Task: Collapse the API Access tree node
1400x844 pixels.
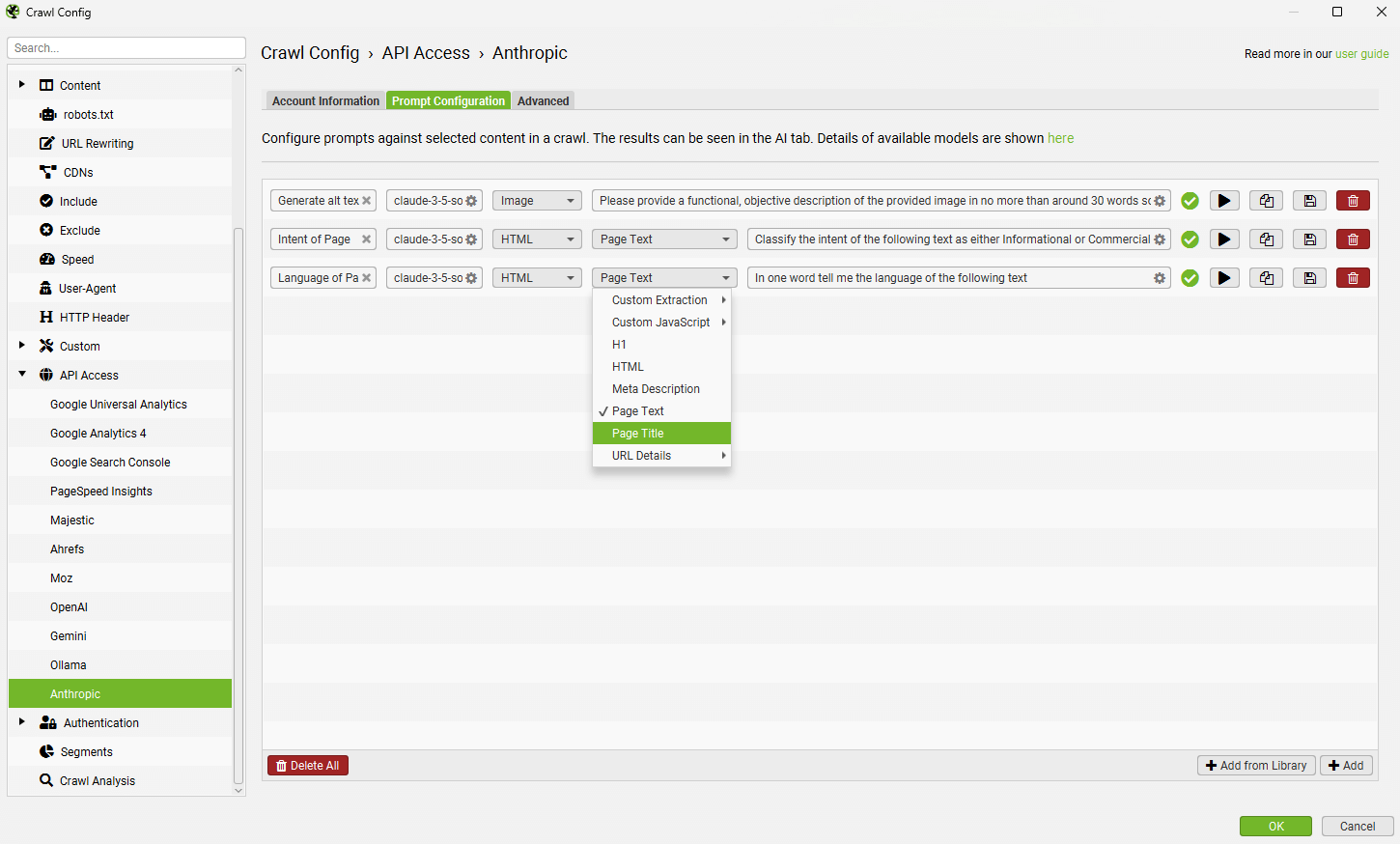Action: (22, 375)
